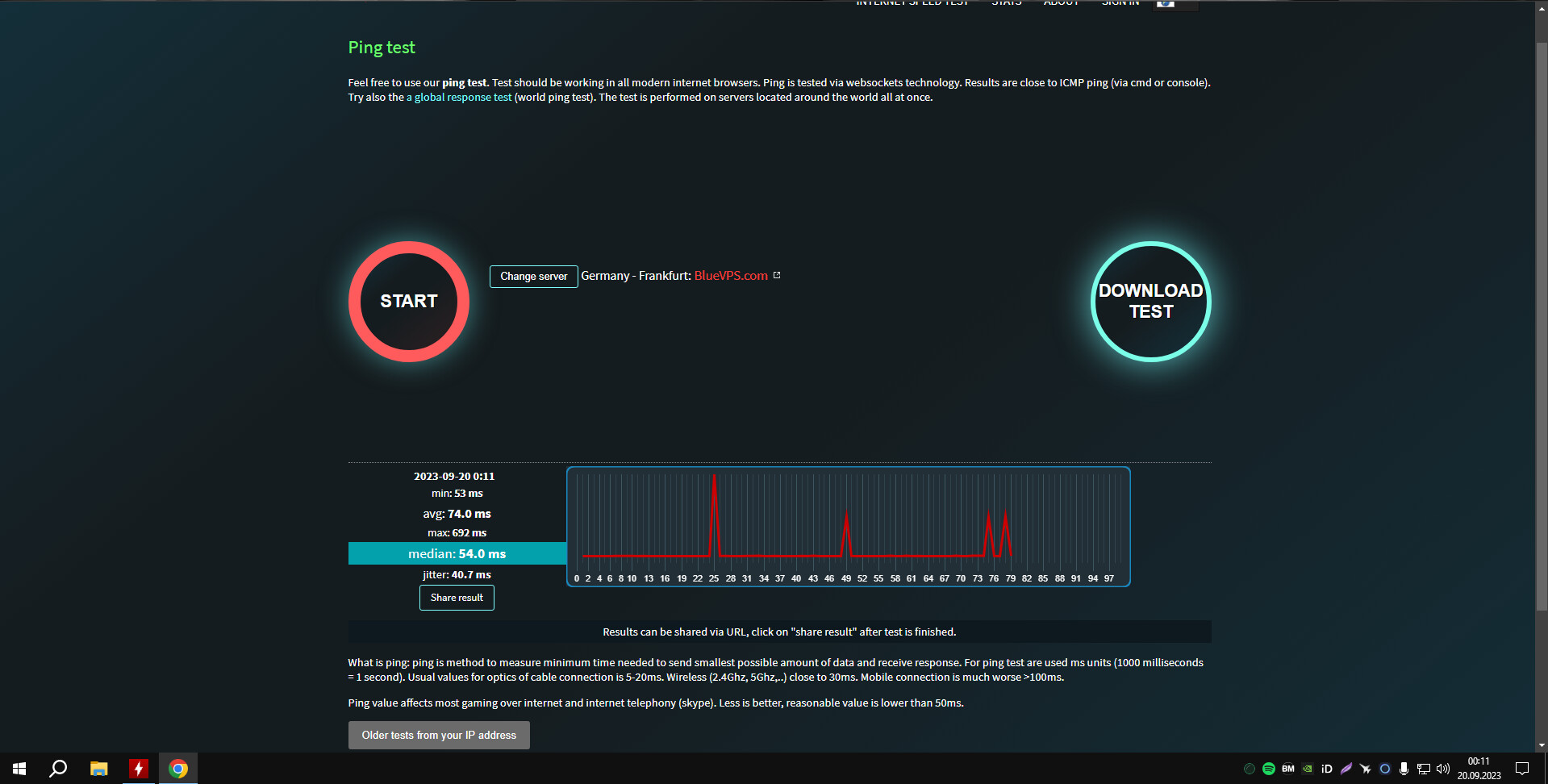Open the volume speaker tray icon

pyautogui.click(x=1443, y=769)
